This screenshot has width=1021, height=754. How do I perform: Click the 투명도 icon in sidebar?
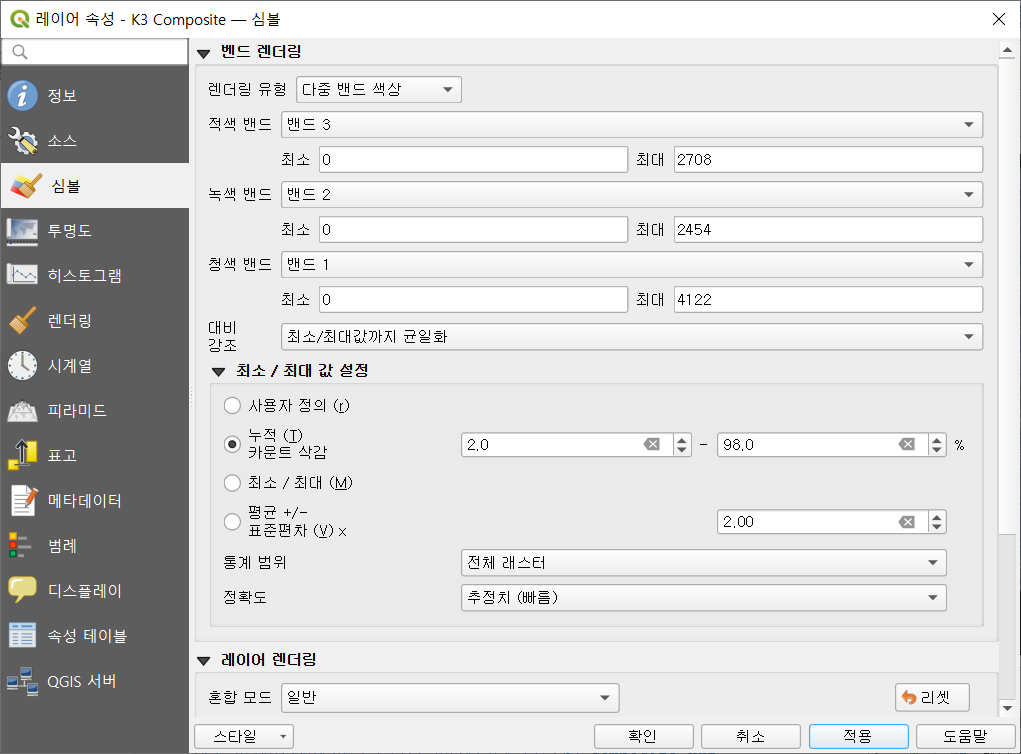23,231
